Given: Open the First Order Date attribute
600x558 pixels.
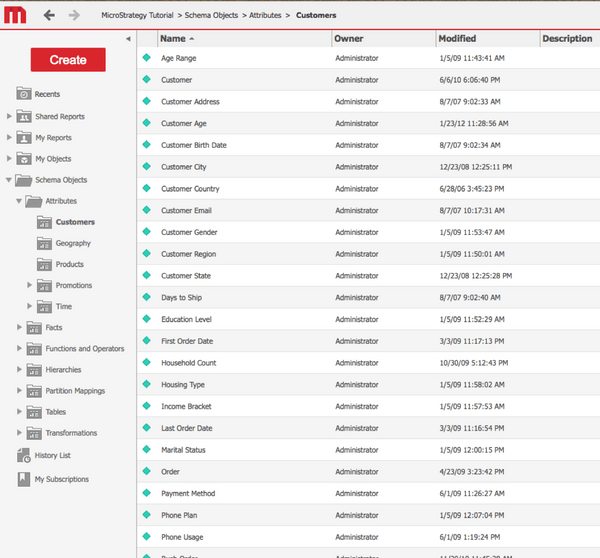Looking at the screenshot, I should (187, 341).
